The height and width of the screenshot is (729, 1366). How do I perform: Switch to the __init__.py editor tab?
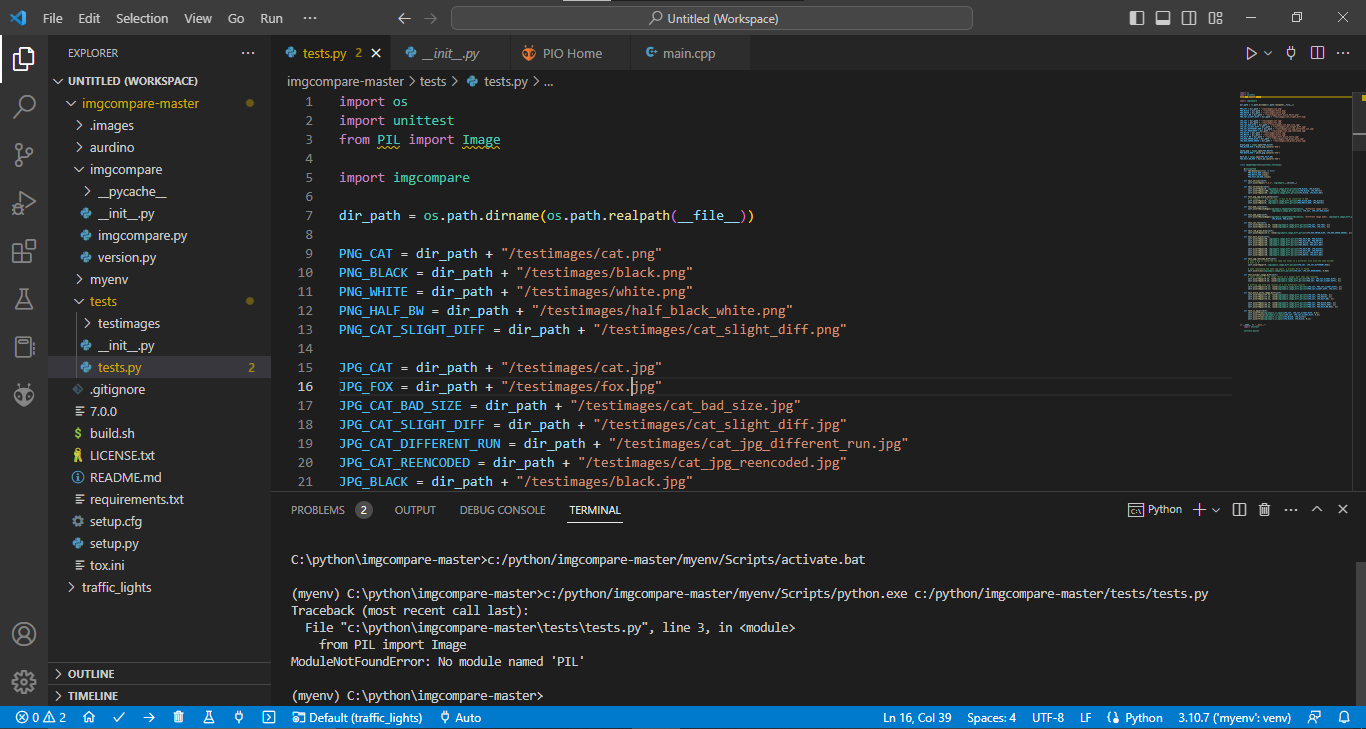(449, 53)
